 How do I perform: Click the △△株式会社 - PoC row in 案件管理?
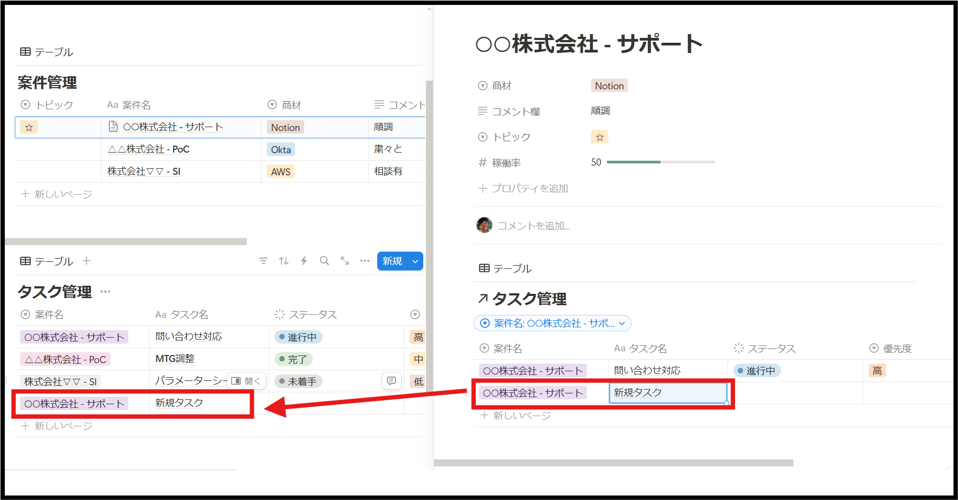coord(148,149)
